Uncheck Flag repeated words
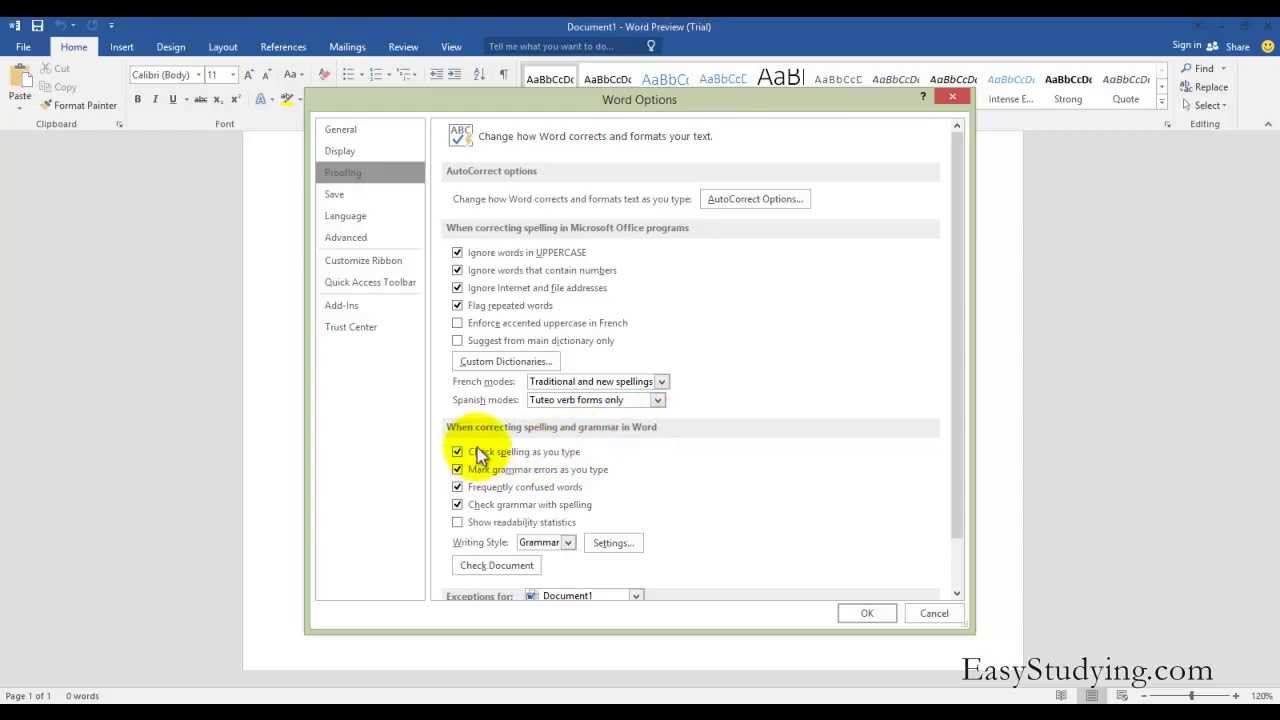The width and height of the screenshot is (1280, 720). pyautogui.click(x=457, y=305)
